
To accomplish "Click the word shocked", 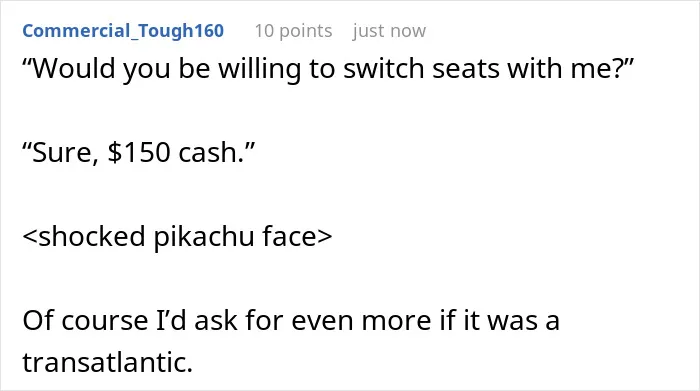I will [92, 236].
